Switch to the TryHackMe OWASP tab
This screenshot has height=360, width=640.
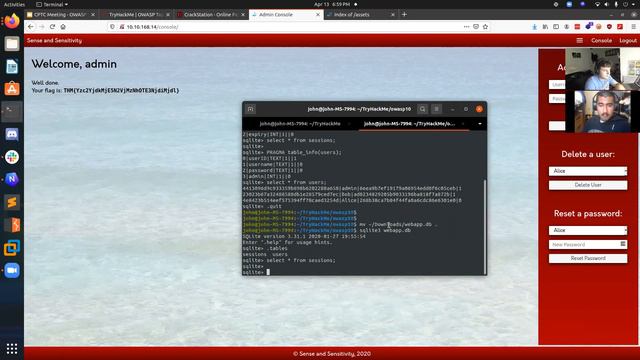[136, 14]
